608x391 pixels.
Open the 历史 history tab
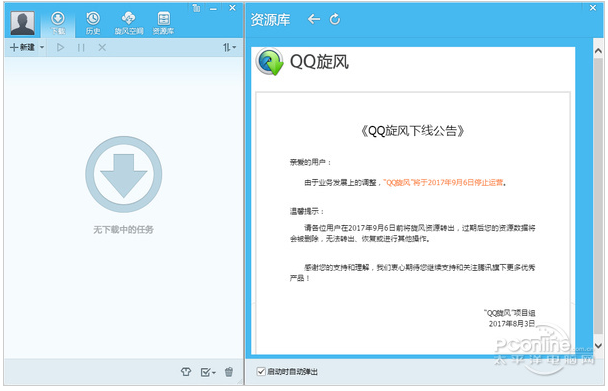93,24
